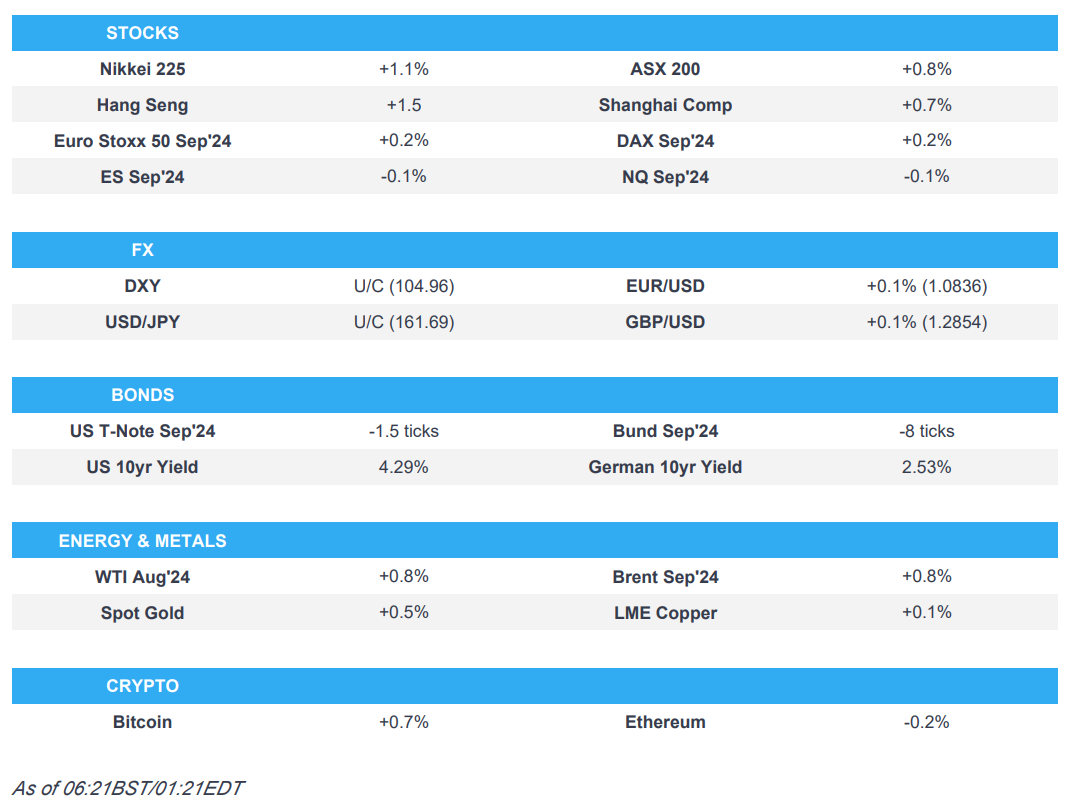Select the Bitcoin change value +0.7%
Viewport: 1087px width, 811px height.
403,722
